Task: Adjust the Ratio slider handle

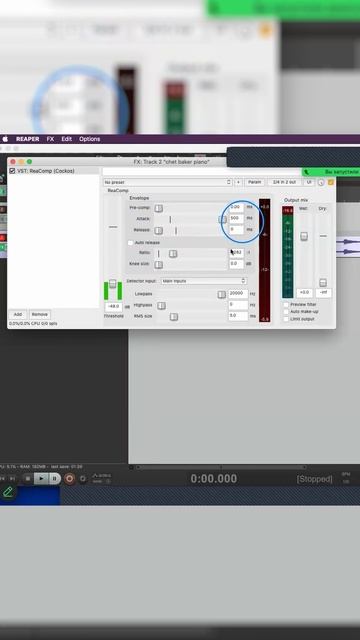Action: click(x=173, y=254)
